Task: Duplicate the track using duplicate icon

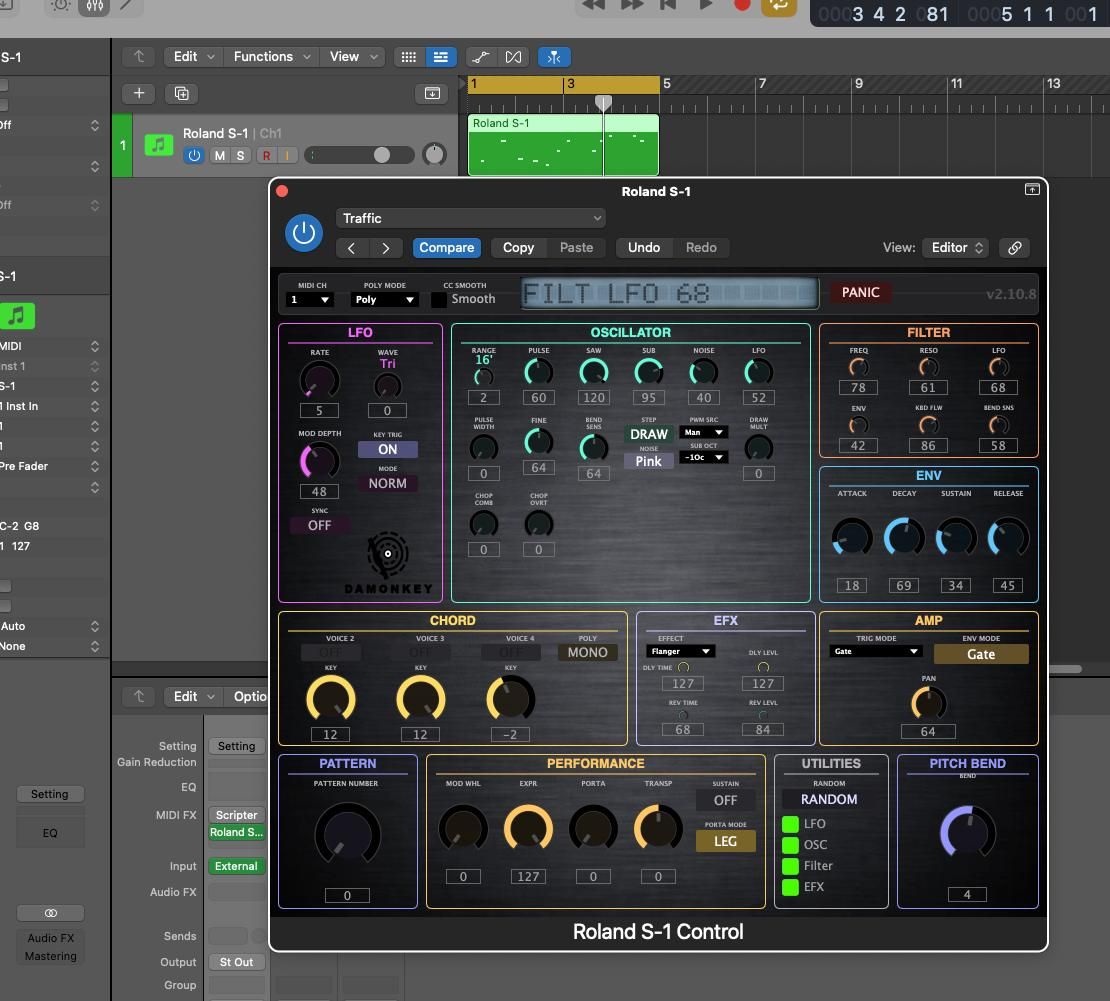Action: [181, 93]
